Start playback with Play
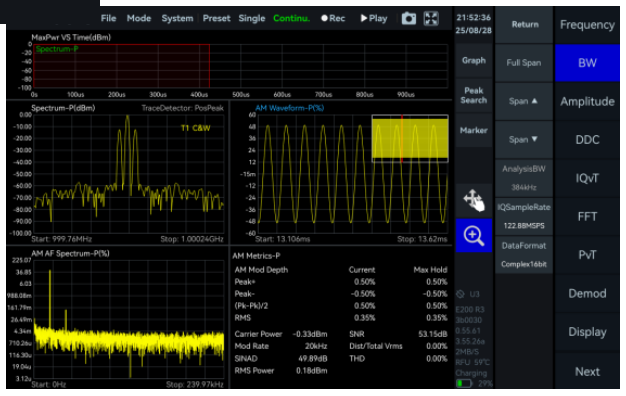 pyautogui.click(x=374, y=18)
